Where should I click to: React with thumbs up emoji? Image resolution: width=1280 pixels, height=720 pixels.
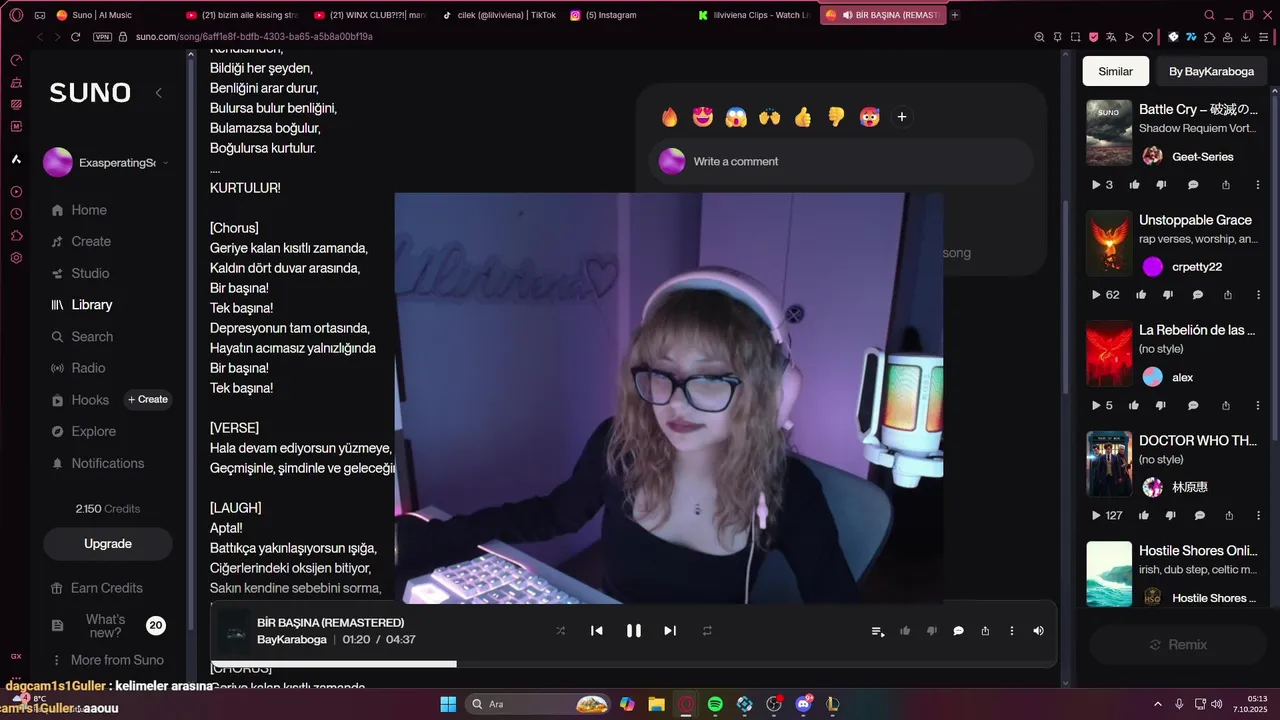click(803, 117)
